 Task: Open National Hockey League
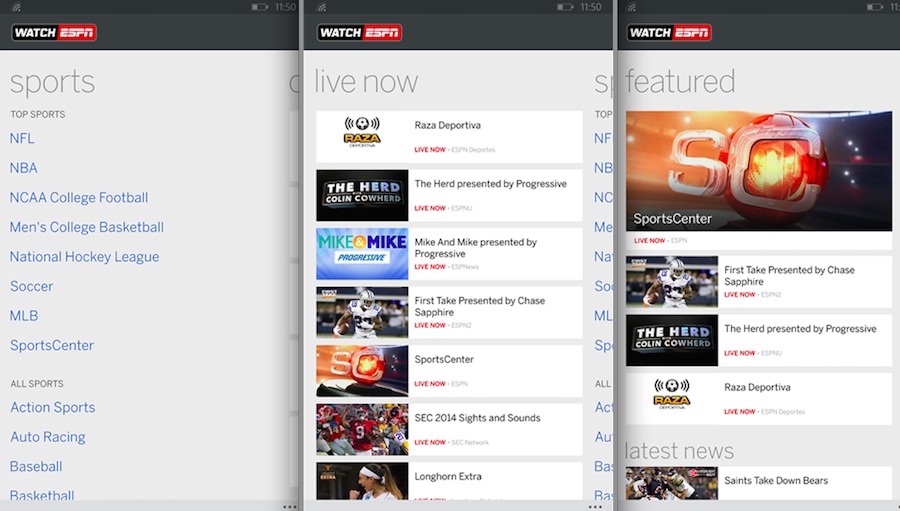click(x=84, y=257)
